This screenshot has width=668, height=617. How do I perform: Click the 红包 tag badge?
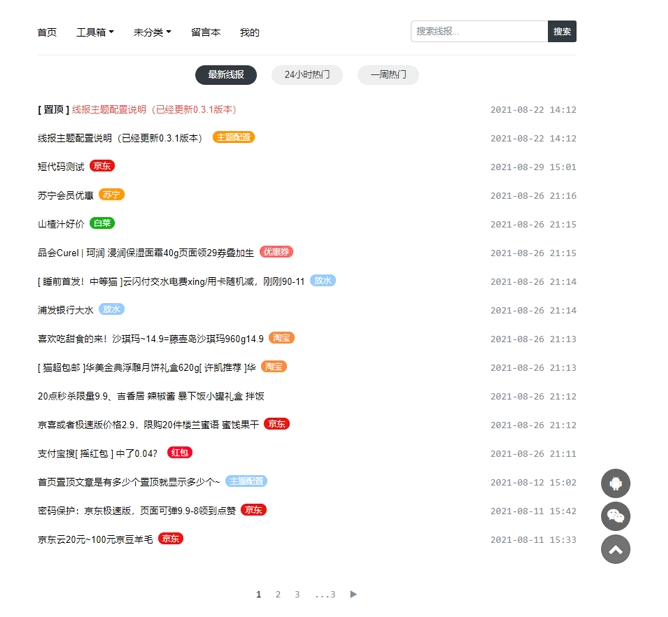pyautogui.click(x=179, y=452)
